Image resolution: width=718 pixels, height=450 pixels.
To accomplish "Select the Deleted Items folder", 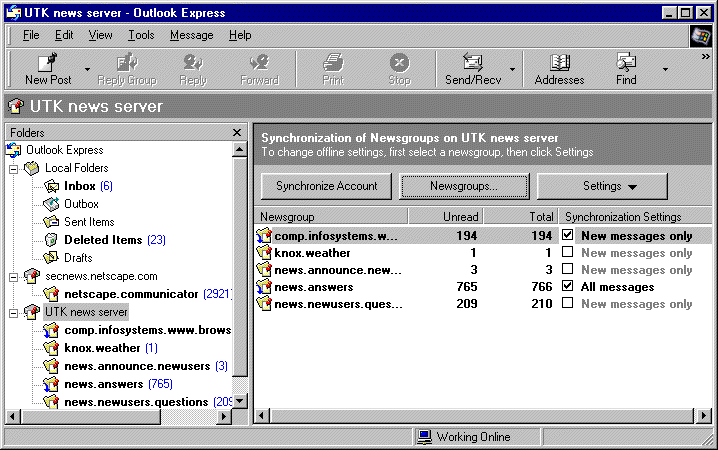I will 103,240.
